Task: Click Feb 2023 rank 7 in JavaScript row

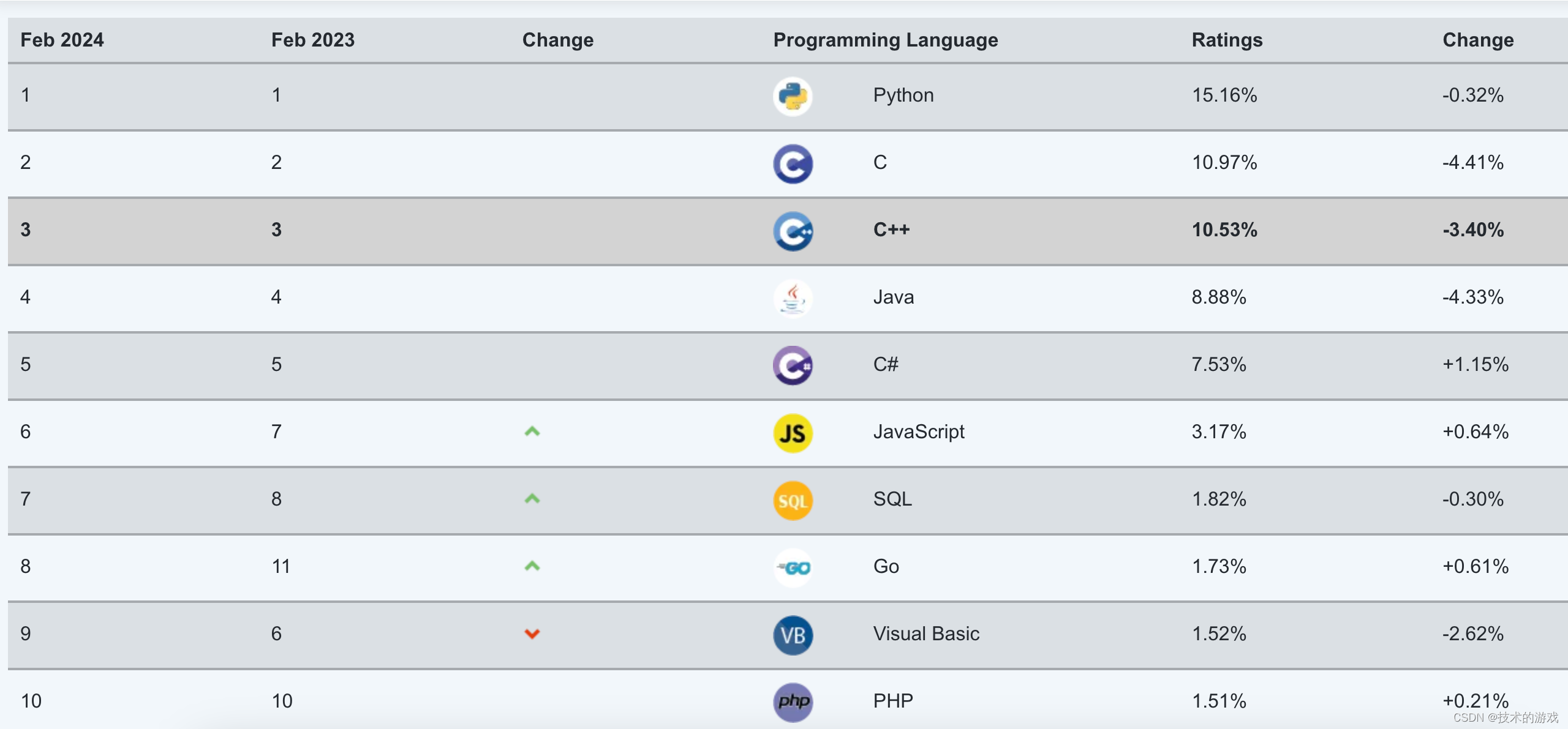Action: 276,432
